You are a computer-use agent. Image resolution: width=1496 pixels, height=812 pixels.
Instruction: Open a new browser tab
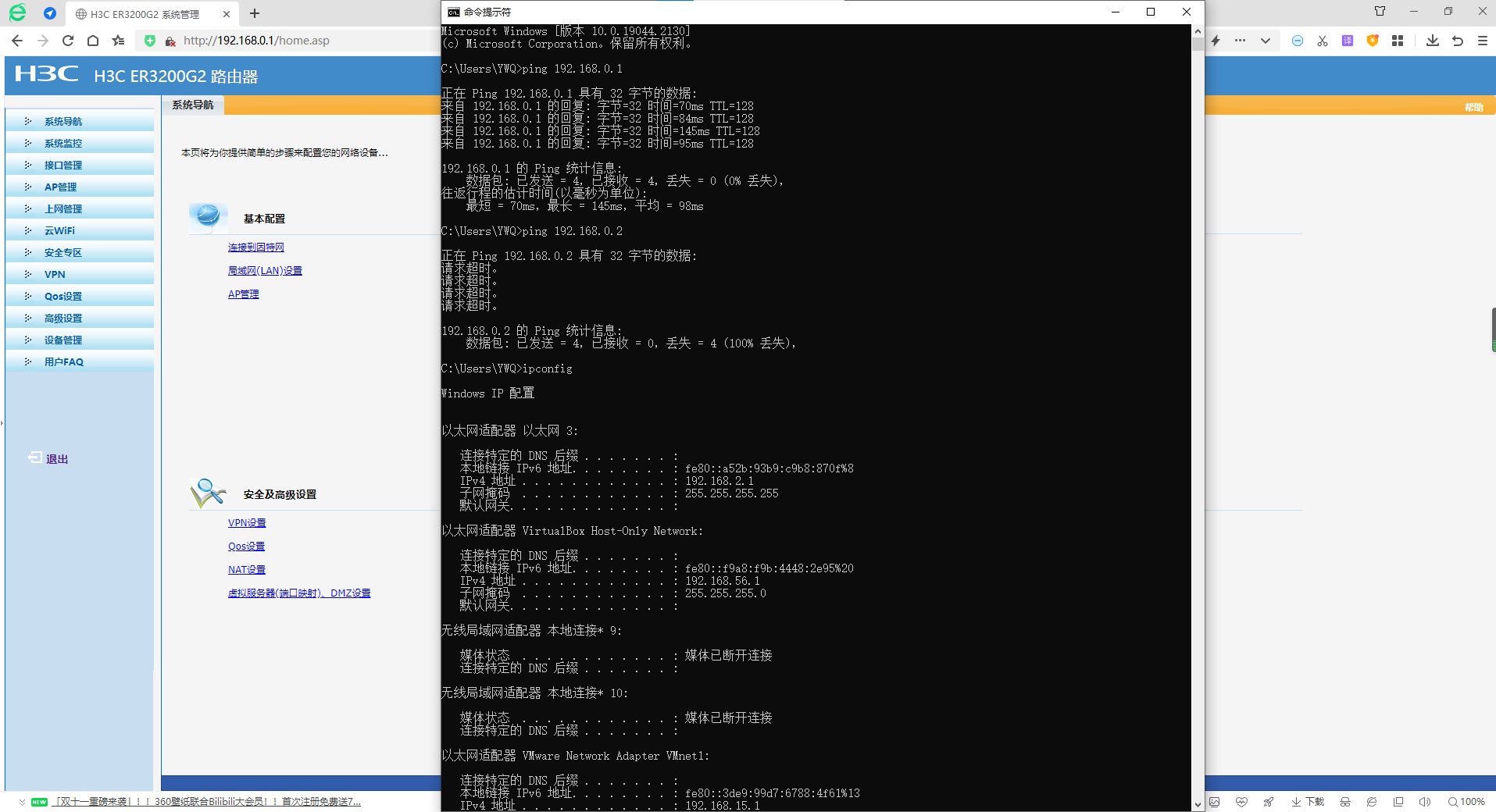[x=255, y=13]
